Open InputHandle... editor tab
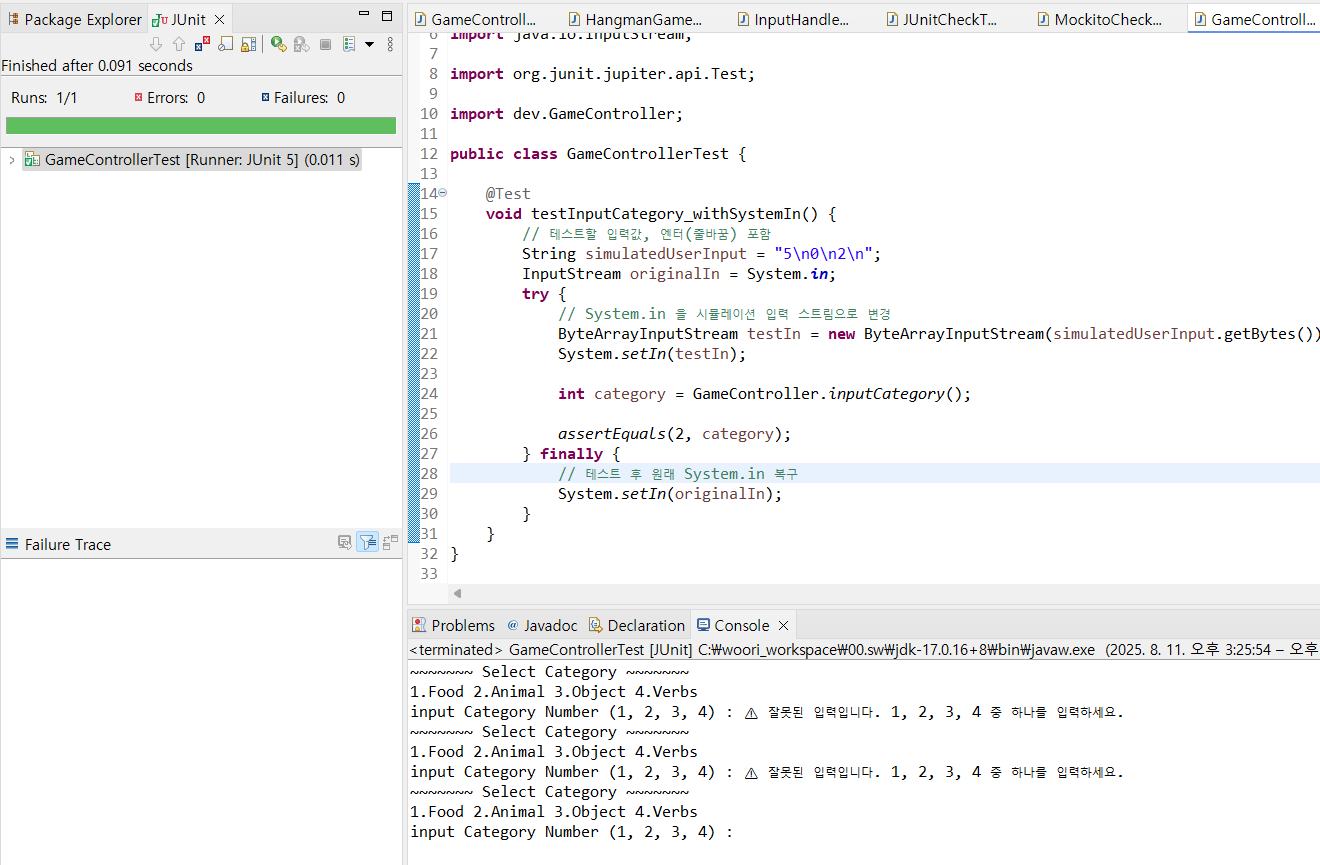This screenshot has width=1320, height=865. click(793, 19)
